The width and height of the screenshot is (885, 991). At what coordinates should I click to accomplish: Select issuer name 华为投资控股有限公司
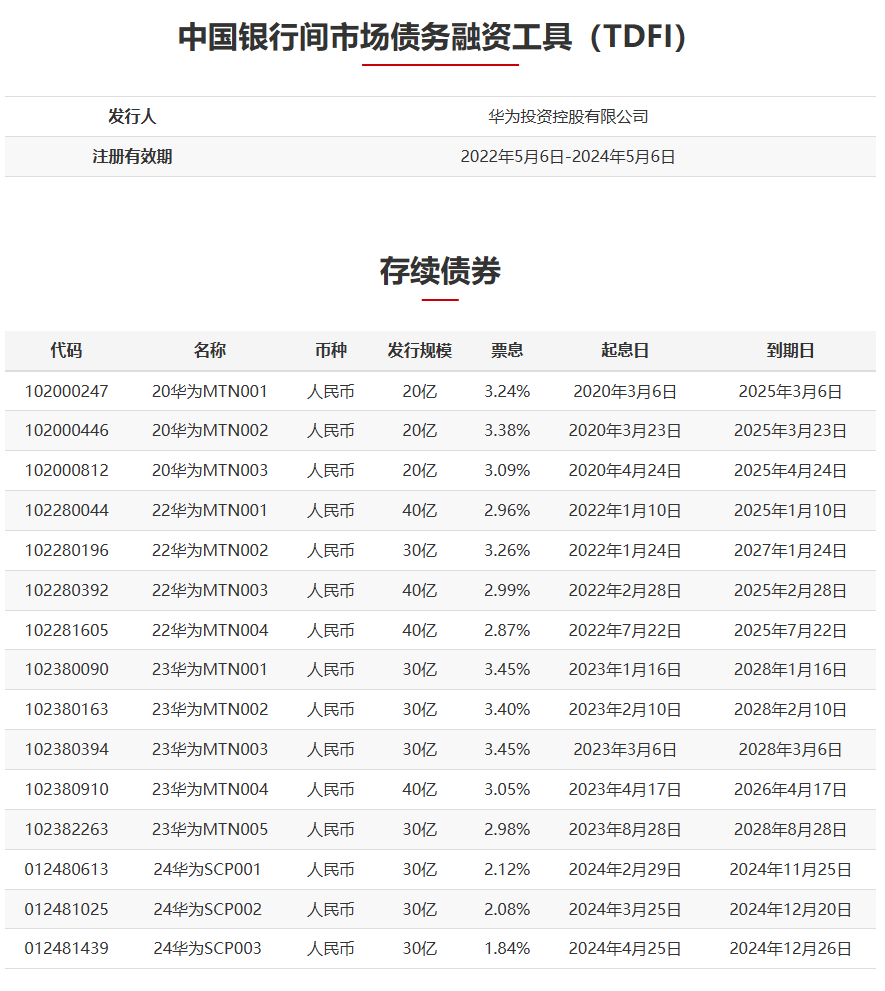(x=568, y=116)
